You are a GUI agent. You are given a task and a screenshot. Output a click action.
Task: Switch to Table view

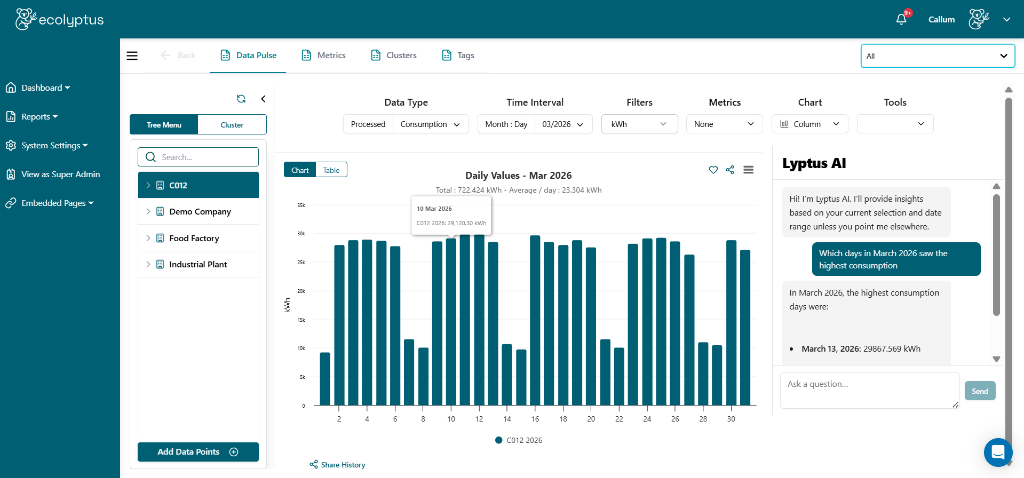[331, 170]
